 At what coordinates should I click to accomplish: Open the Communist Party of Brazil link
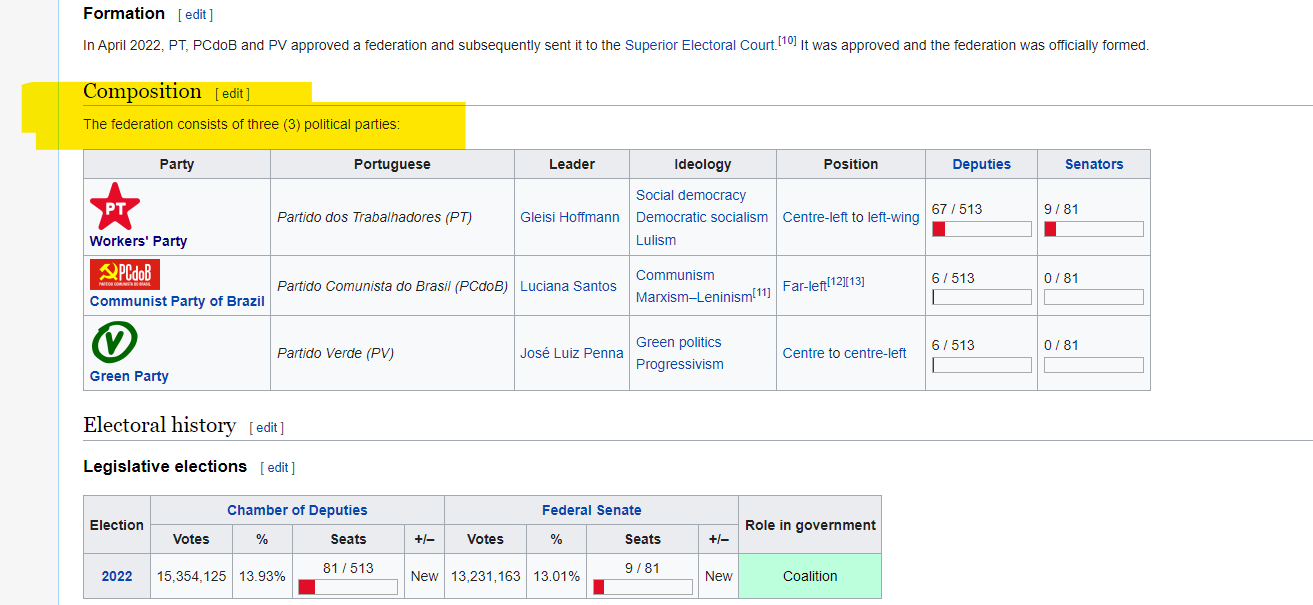177,301
